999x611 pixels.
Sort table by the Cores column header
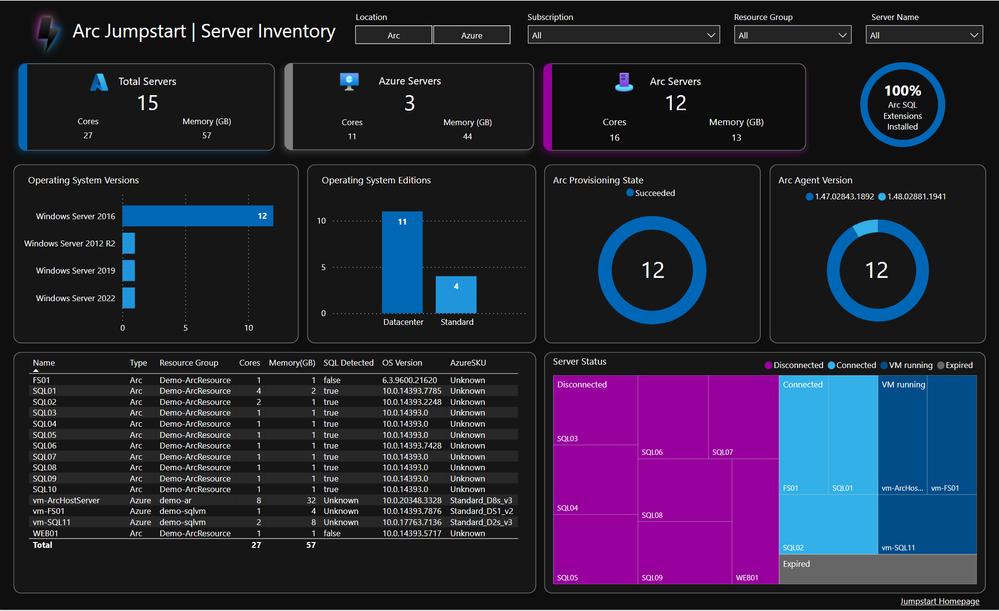pos(249,363)
